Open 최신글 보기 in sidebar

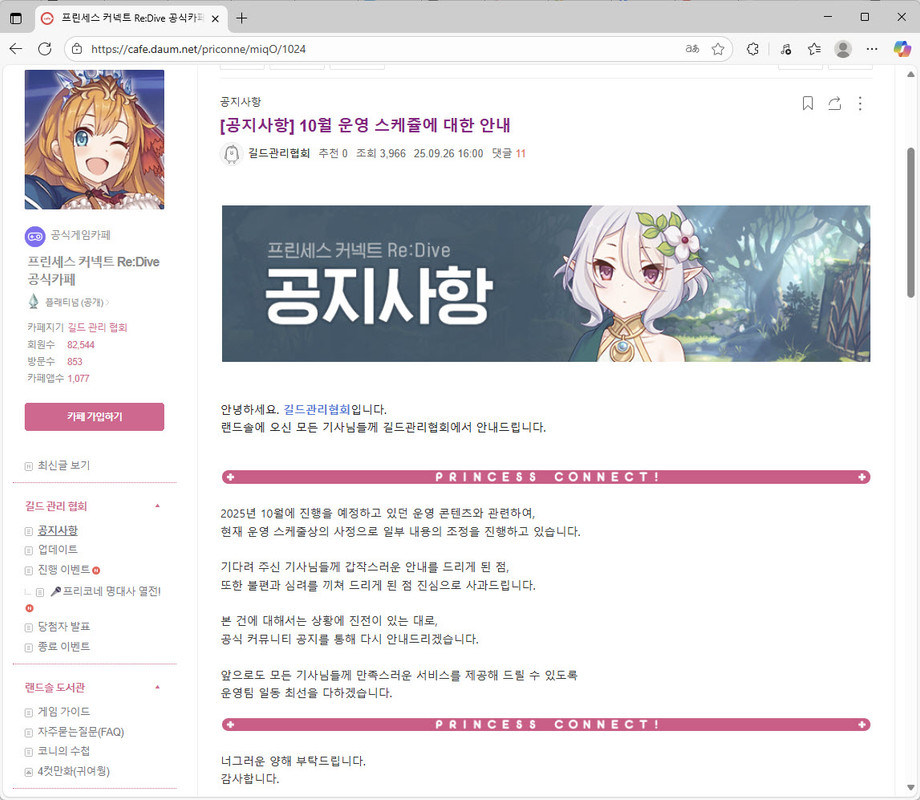(63, 465)
